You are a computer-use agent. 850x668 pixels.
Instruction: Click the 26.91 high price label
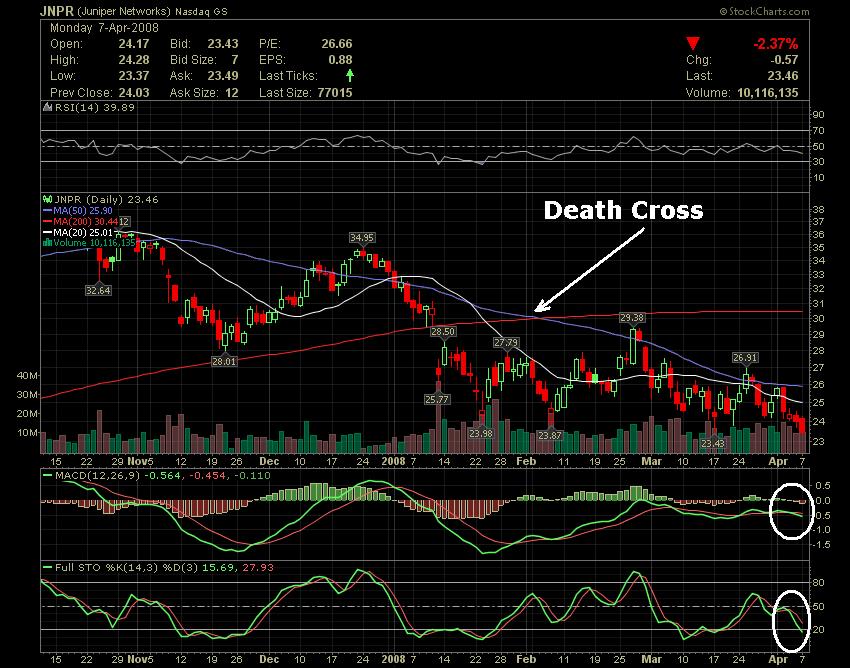pos(745,357)
